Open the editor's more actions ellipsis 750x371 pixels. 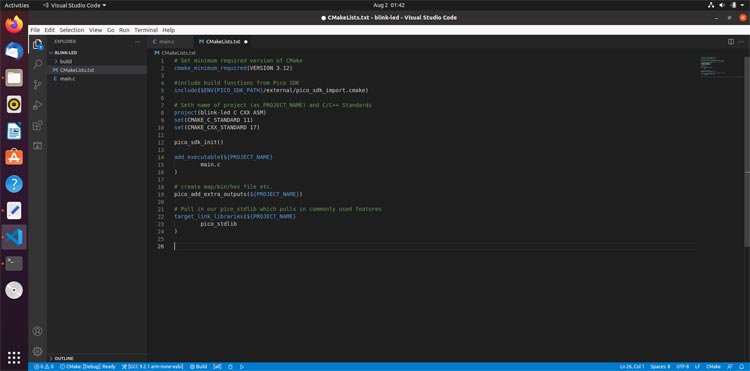(x=741, y=42)
